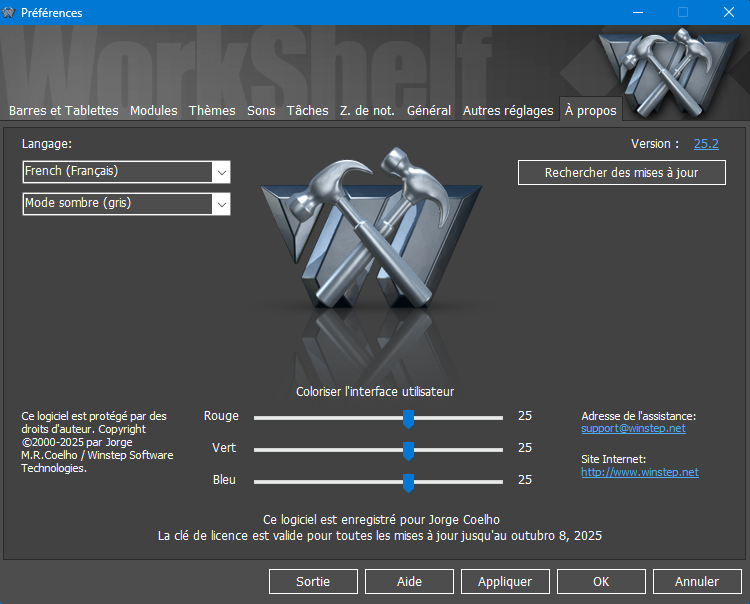This screenshot has height=604, width=750.
Task: Visit the http://www.winstep.net website link
Action: click(x=639, y=472)
